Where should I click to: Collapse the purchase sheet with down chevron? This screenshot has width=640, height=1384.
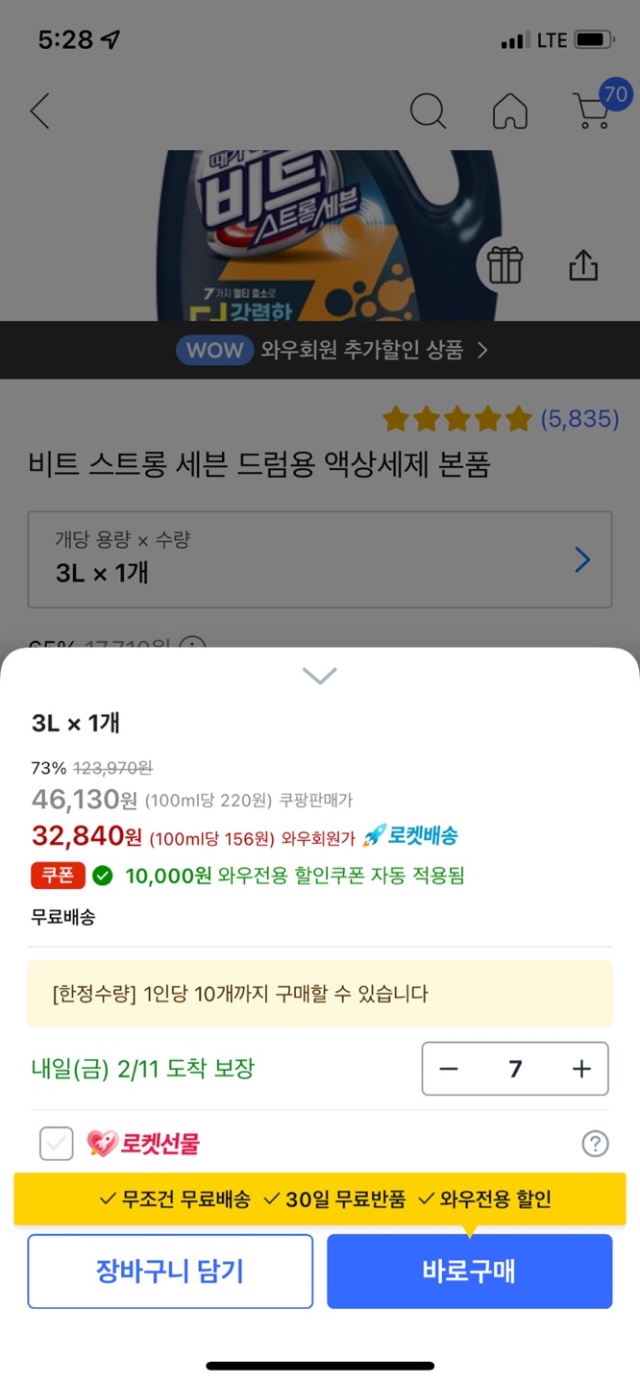[319, 676]
